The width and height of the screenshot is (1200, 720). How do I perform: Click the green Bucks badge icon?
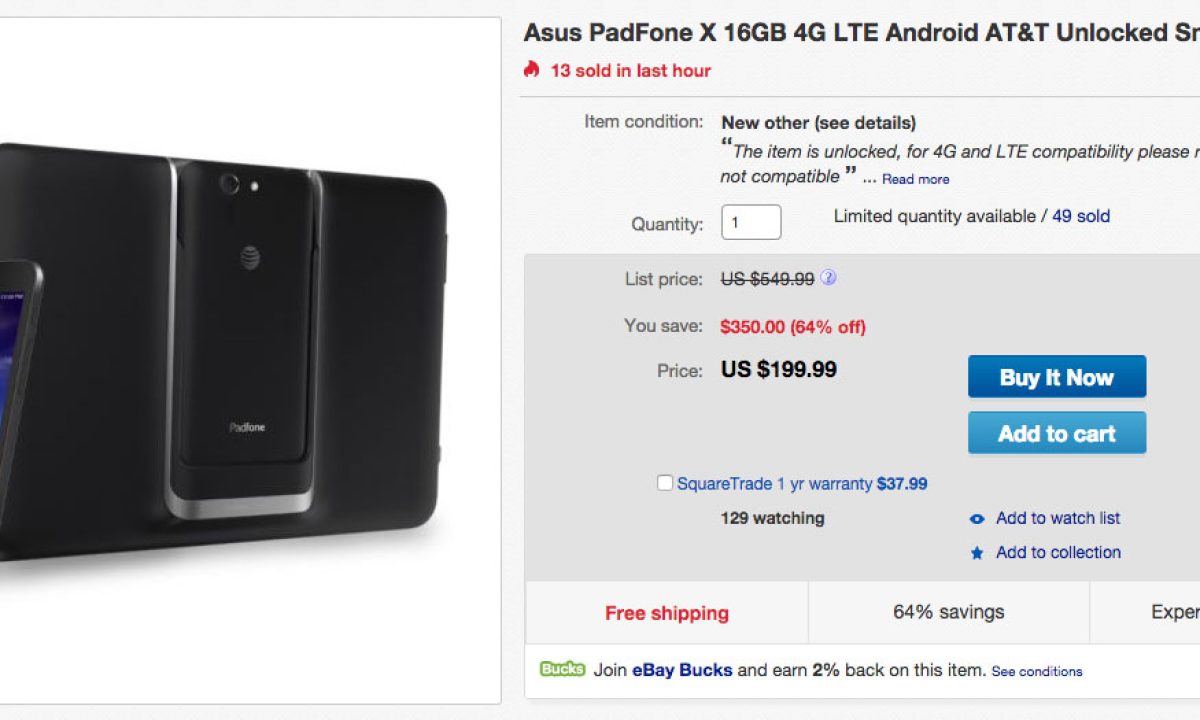click(x=562, y=669)
